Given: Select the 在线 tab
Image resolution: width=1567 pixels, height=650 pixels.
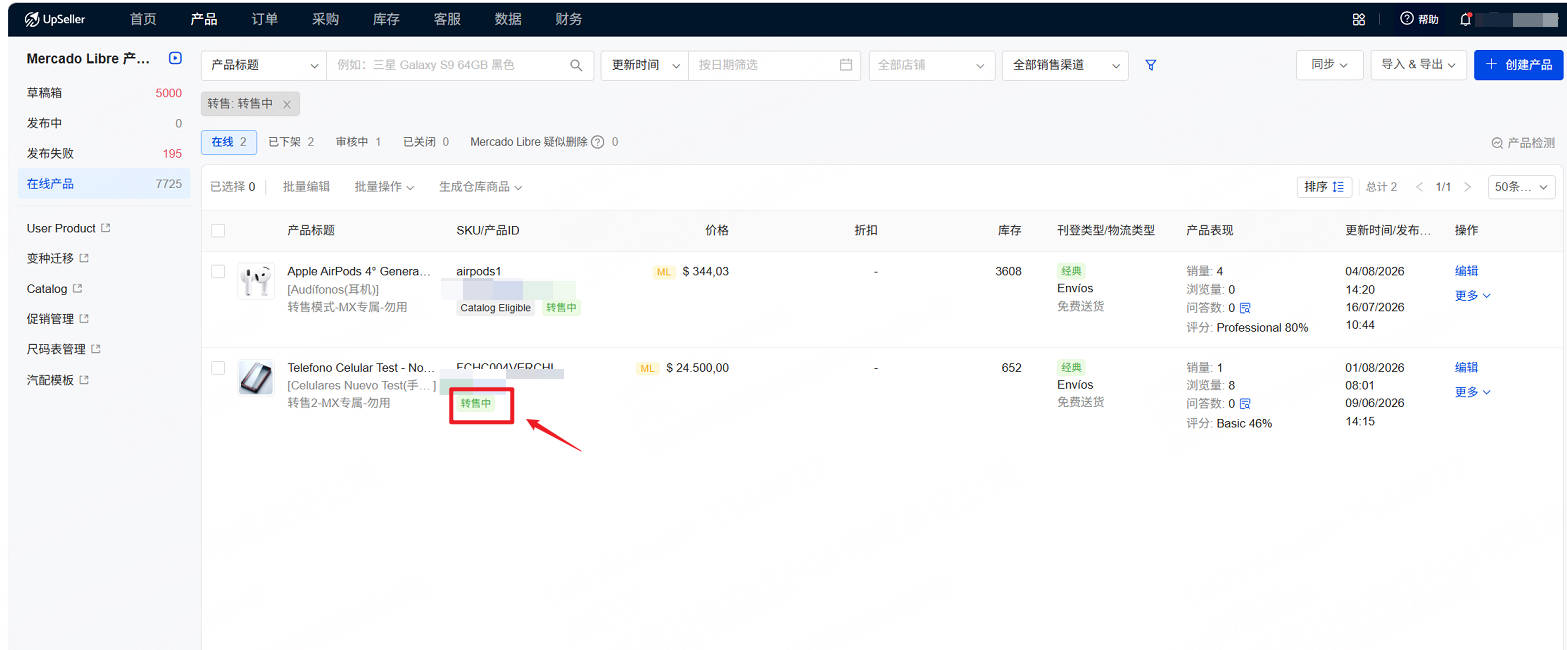Looking at the screenshot, I should tap(229, 142).
